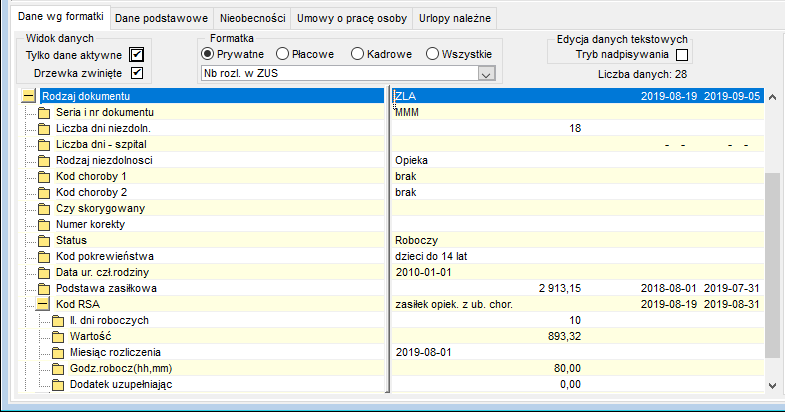Click the 2 913,15 amount value
The width and height of the screenshot is (785, 412).
pyautogui.click(x=560, y=288)
